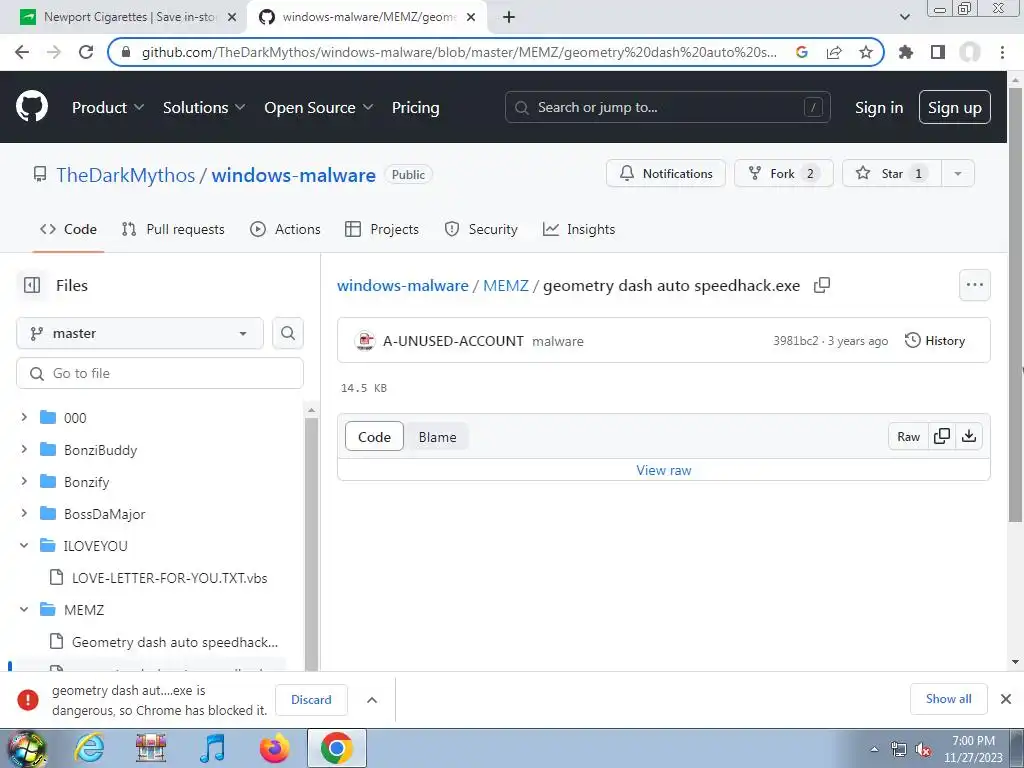Collapse the MEMZ folder
Image resolution: width=1024 pixels, height=768 pixels.
click(x=24, y=609)
